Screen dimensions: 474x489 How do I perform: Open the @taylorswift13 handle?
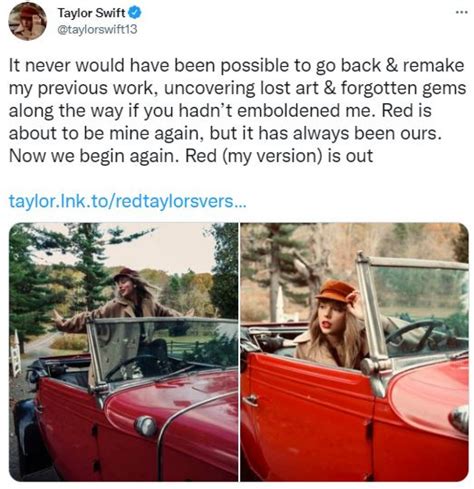click(97, 30)
